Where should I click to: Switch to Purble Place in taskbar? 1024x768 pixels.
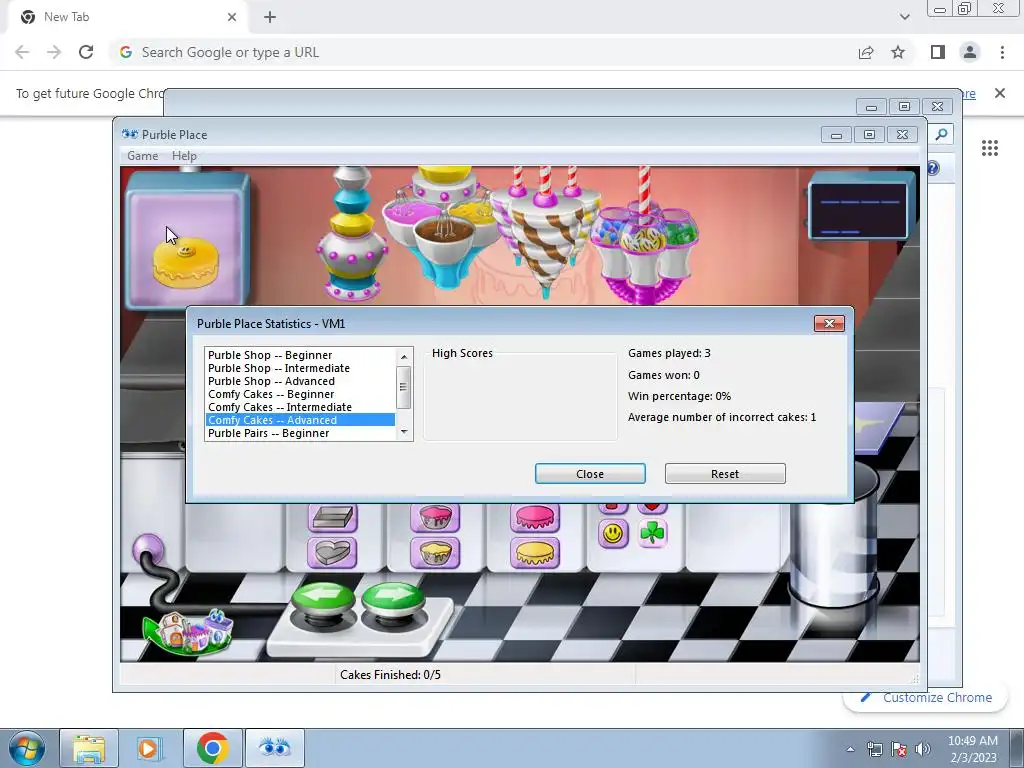pyautogui.click(x=274, y=748)
